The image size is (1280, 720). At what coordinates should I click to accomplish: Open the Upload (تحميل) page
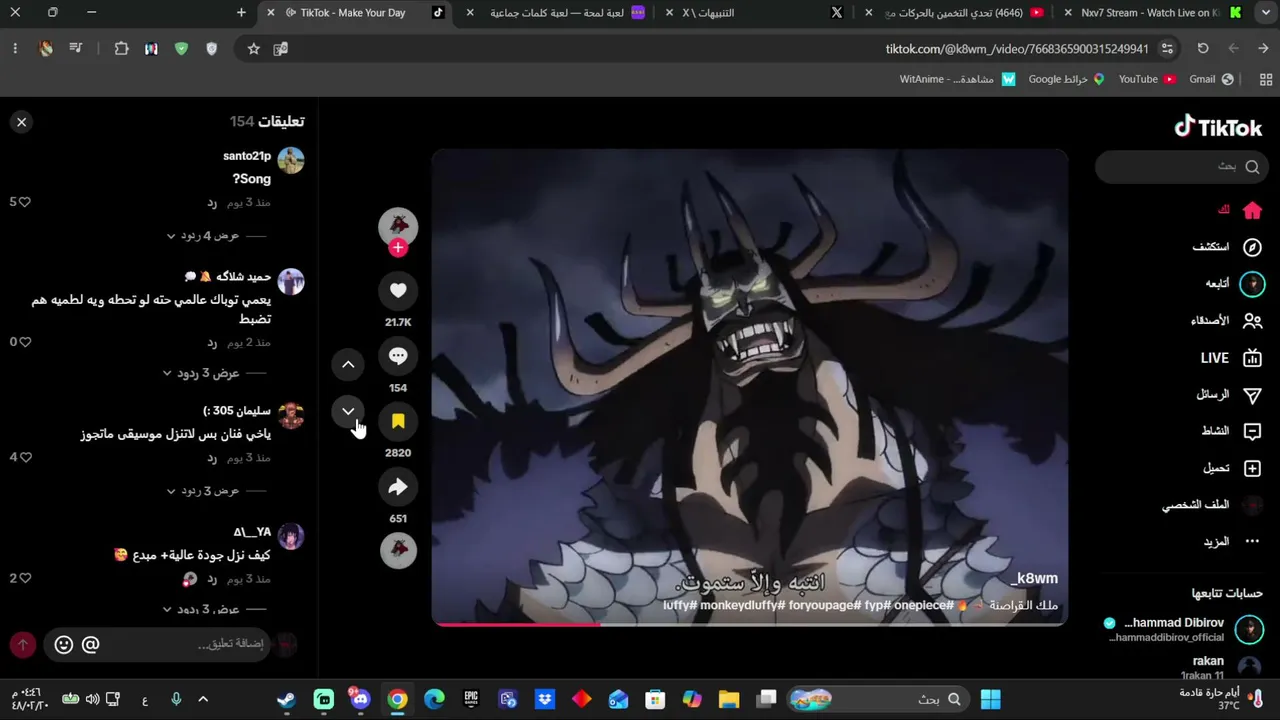(x=1233, y=468)
